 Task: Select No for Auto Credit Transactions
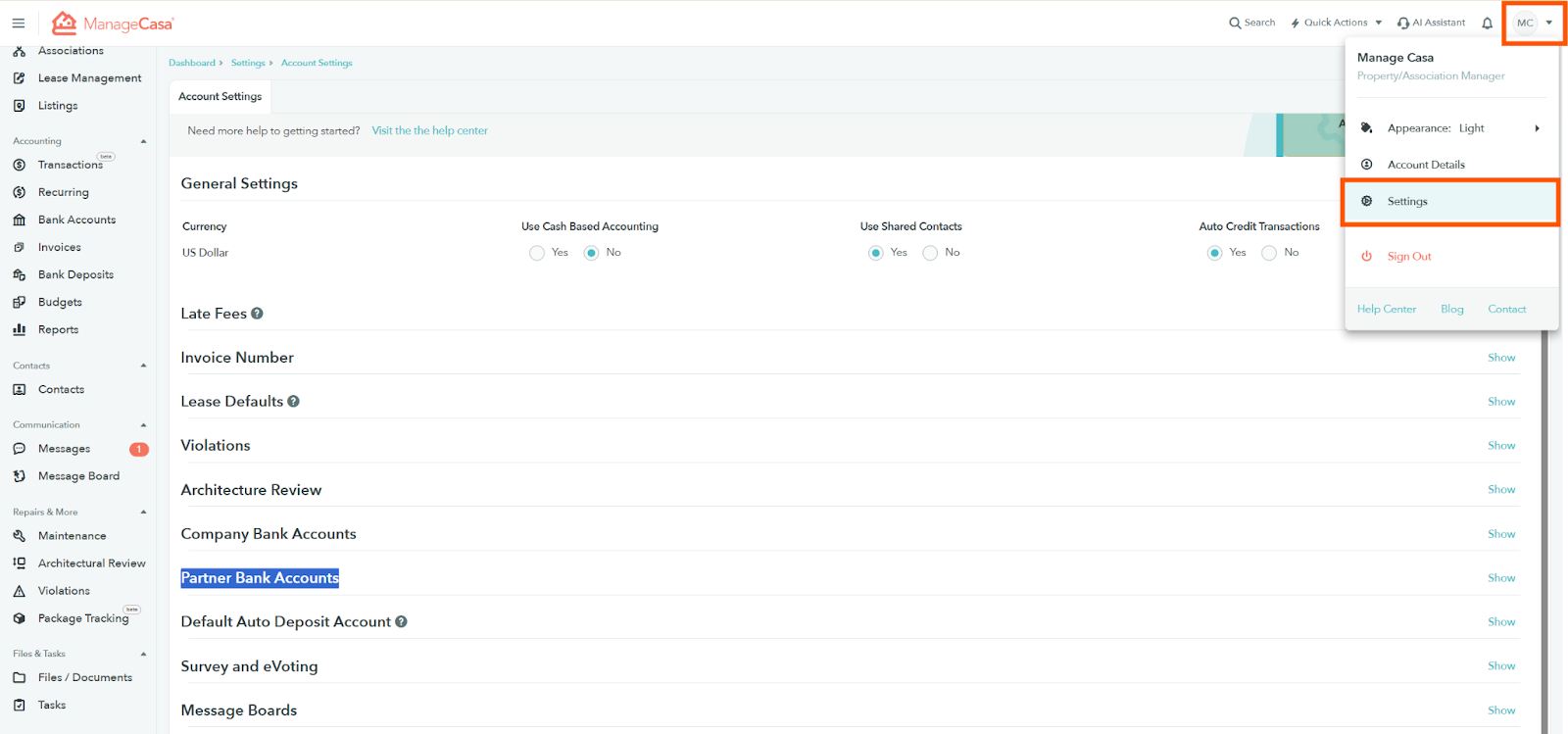[x=1269, y=253]
